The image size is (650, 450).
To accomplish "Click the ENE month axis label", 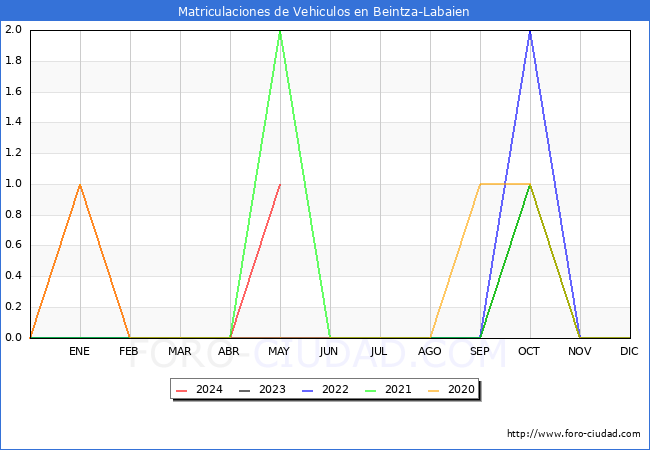I will pos(79,351).
